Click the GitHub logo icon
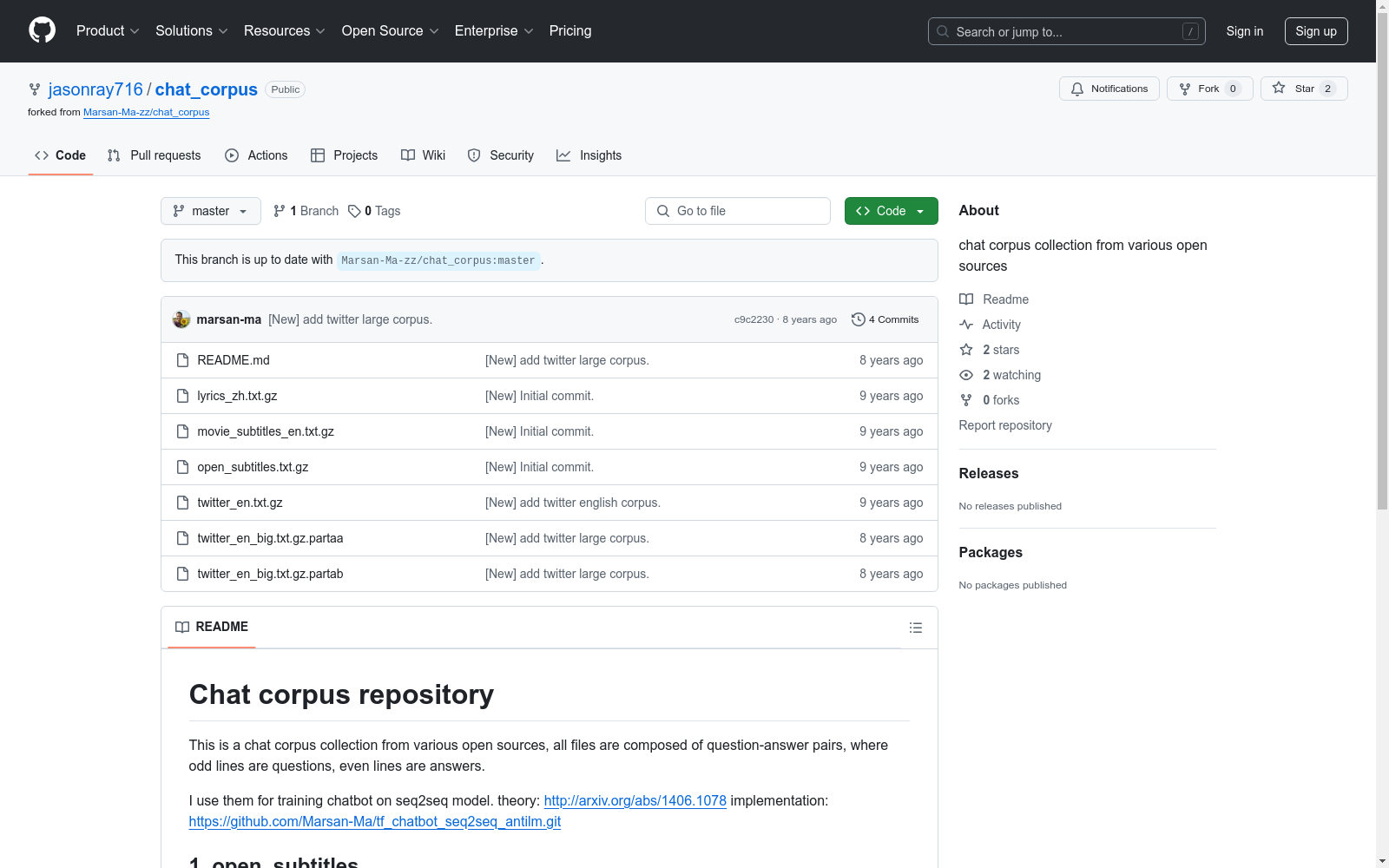The image size is (1389, 868). coord(42,30)
